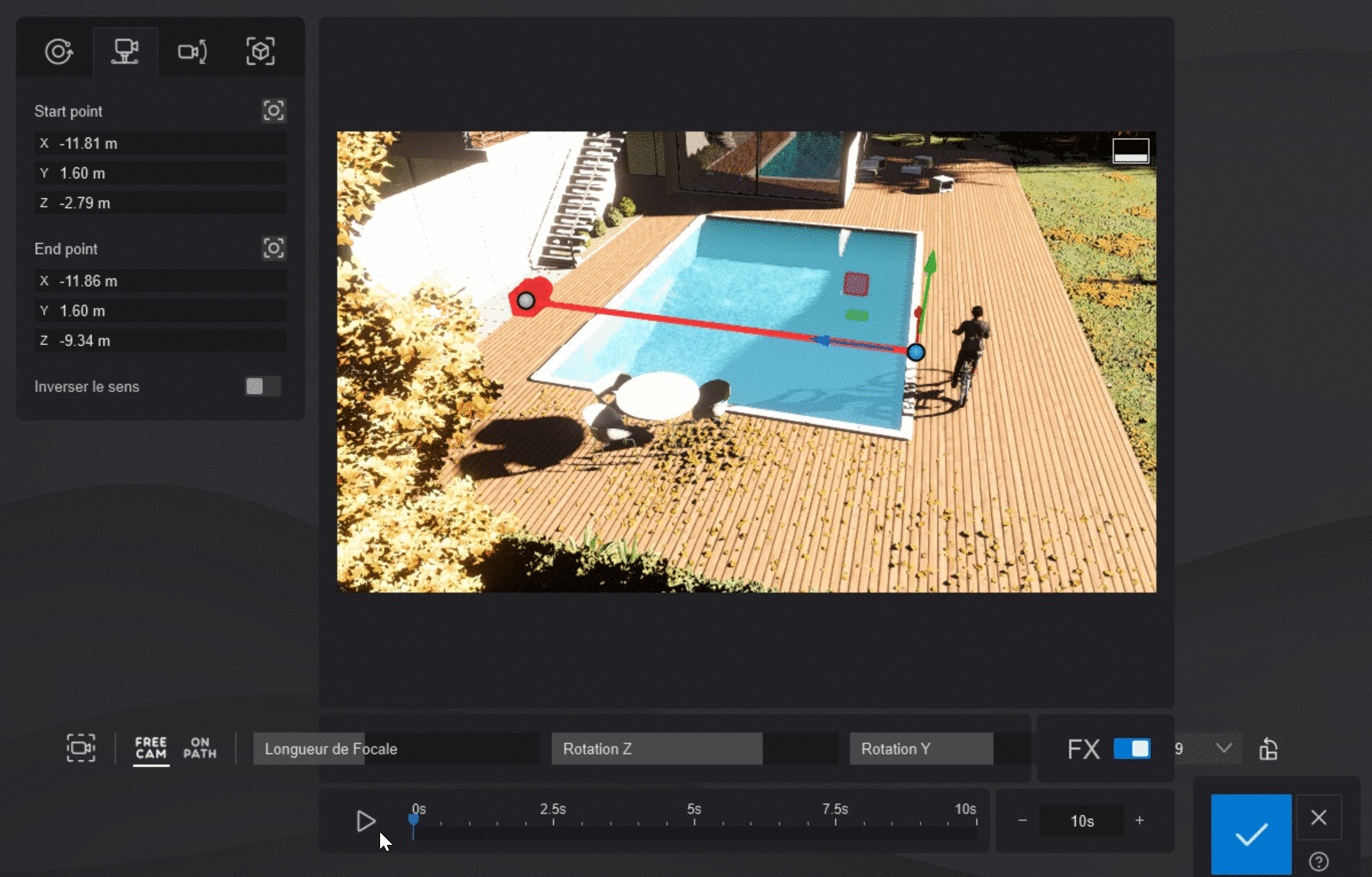Adjust Rotation Z slider
1372x877 pixels.
(694, 749)
